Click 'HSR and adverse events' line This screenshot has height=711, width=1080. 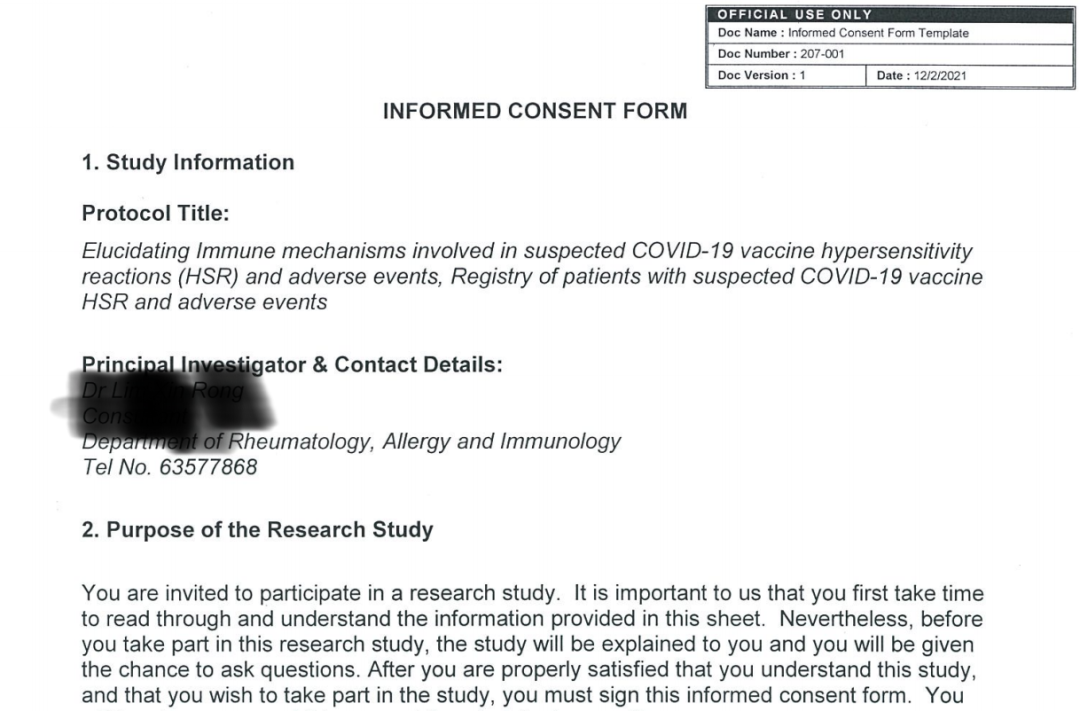click(x=205, y=302)
